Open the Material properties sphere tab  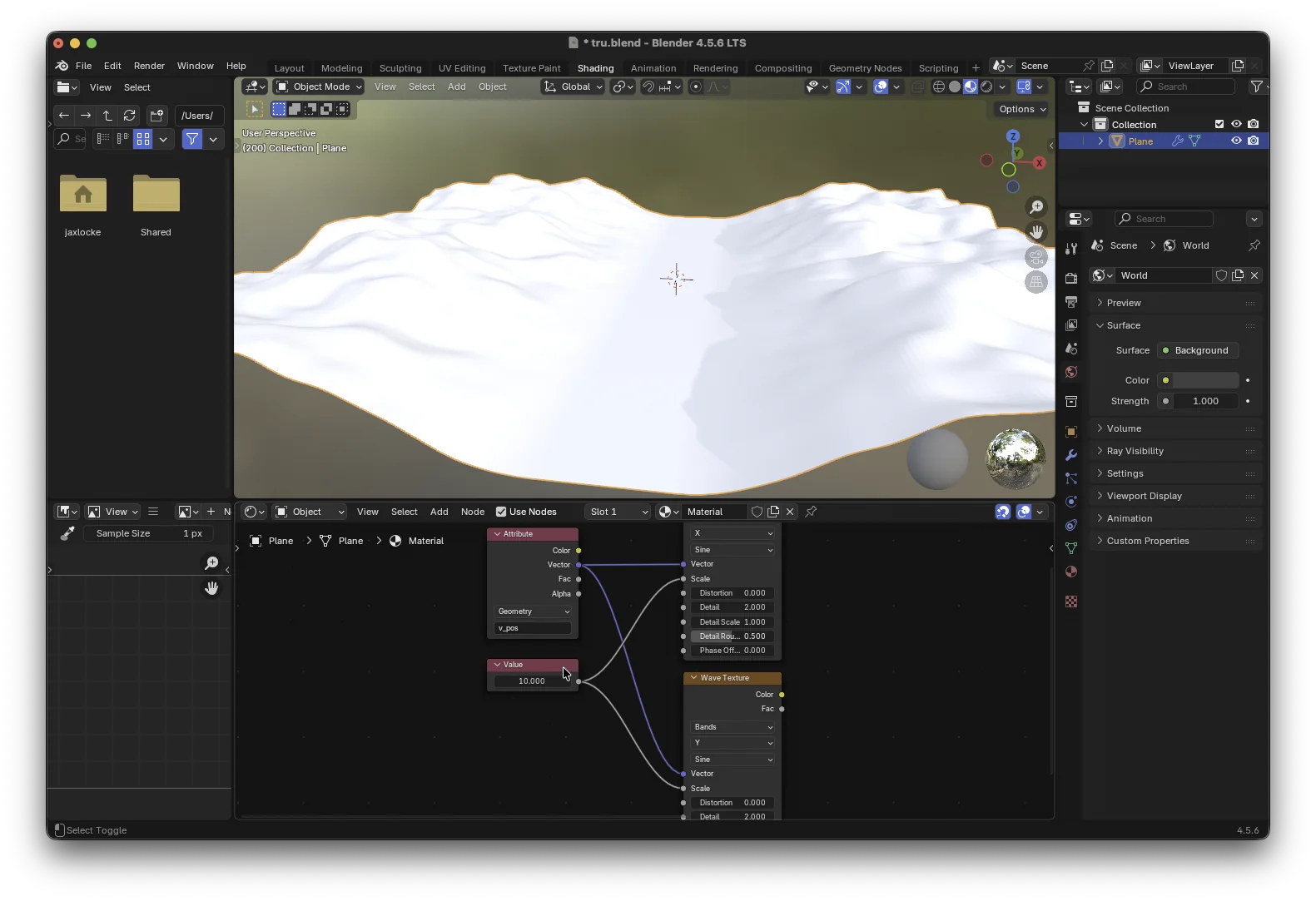[1071, 572]
